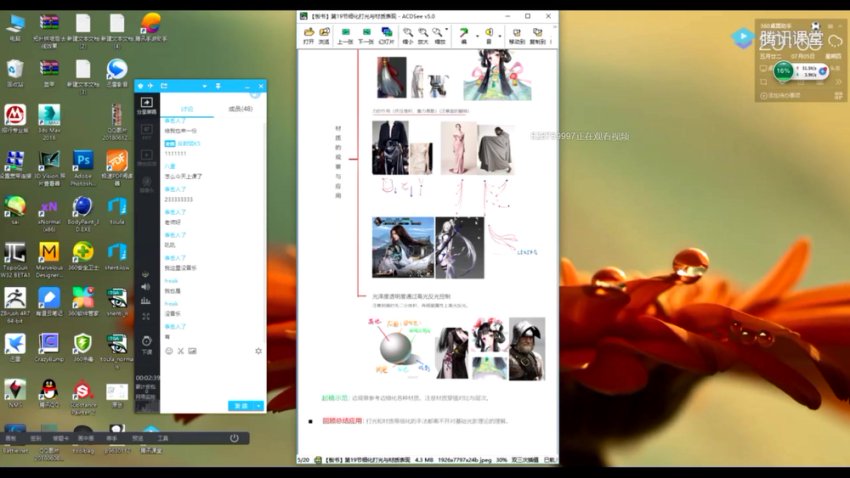The height and width of the screenshot is (478, 850).
Task: Click the 5/20 image counter in ACDSee status bar
Action: point(303,460)
